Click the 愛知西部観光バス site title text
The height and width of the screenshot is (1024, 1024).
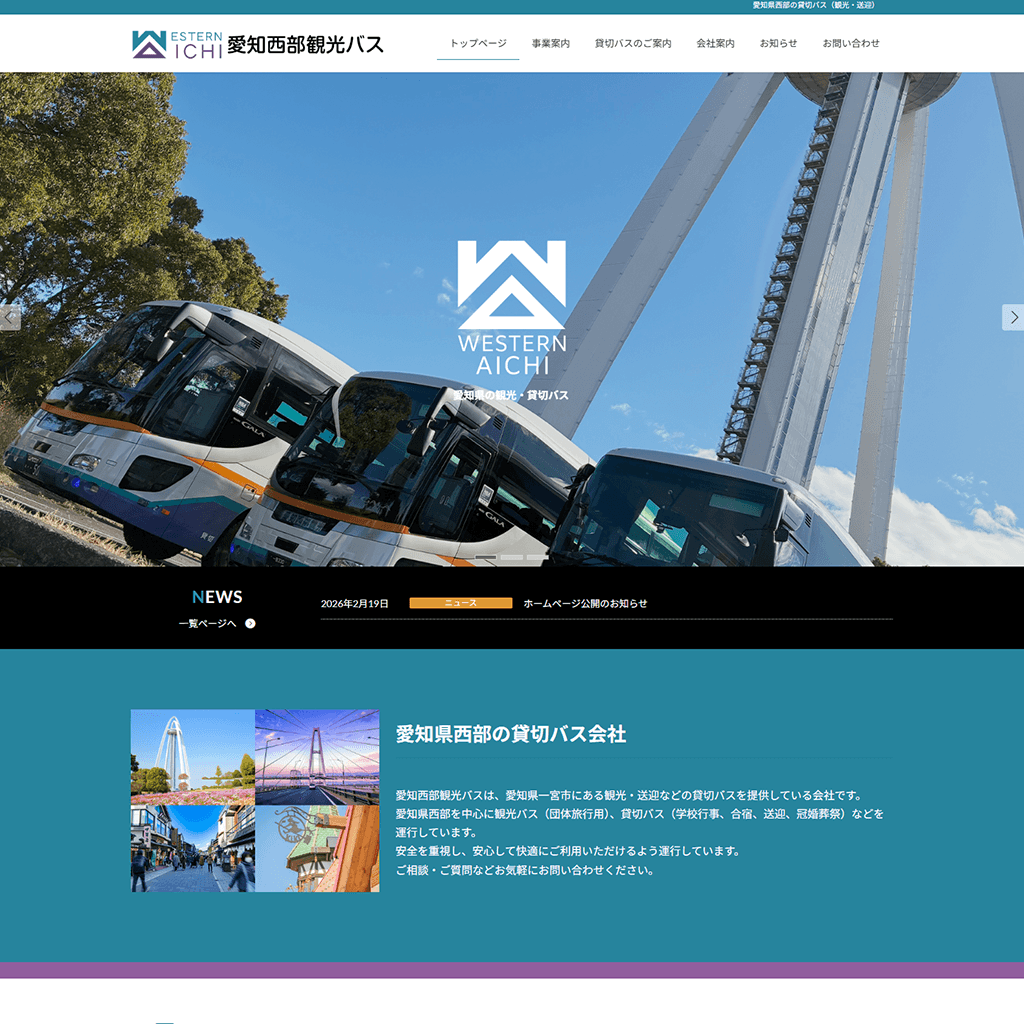[305, 44]
